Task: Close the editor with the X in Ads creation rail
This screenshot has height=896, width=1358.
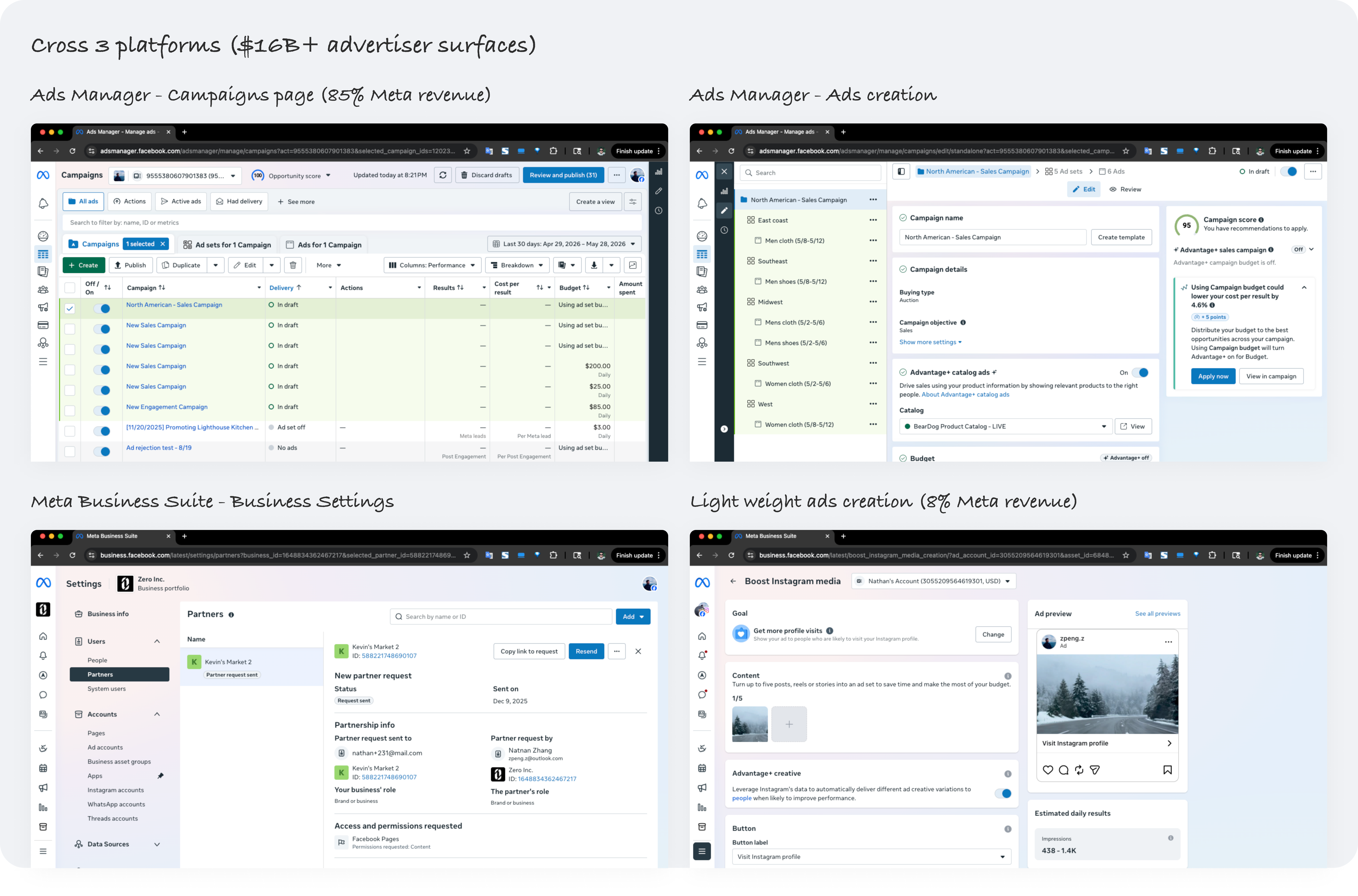Action: tap(724, 171)
